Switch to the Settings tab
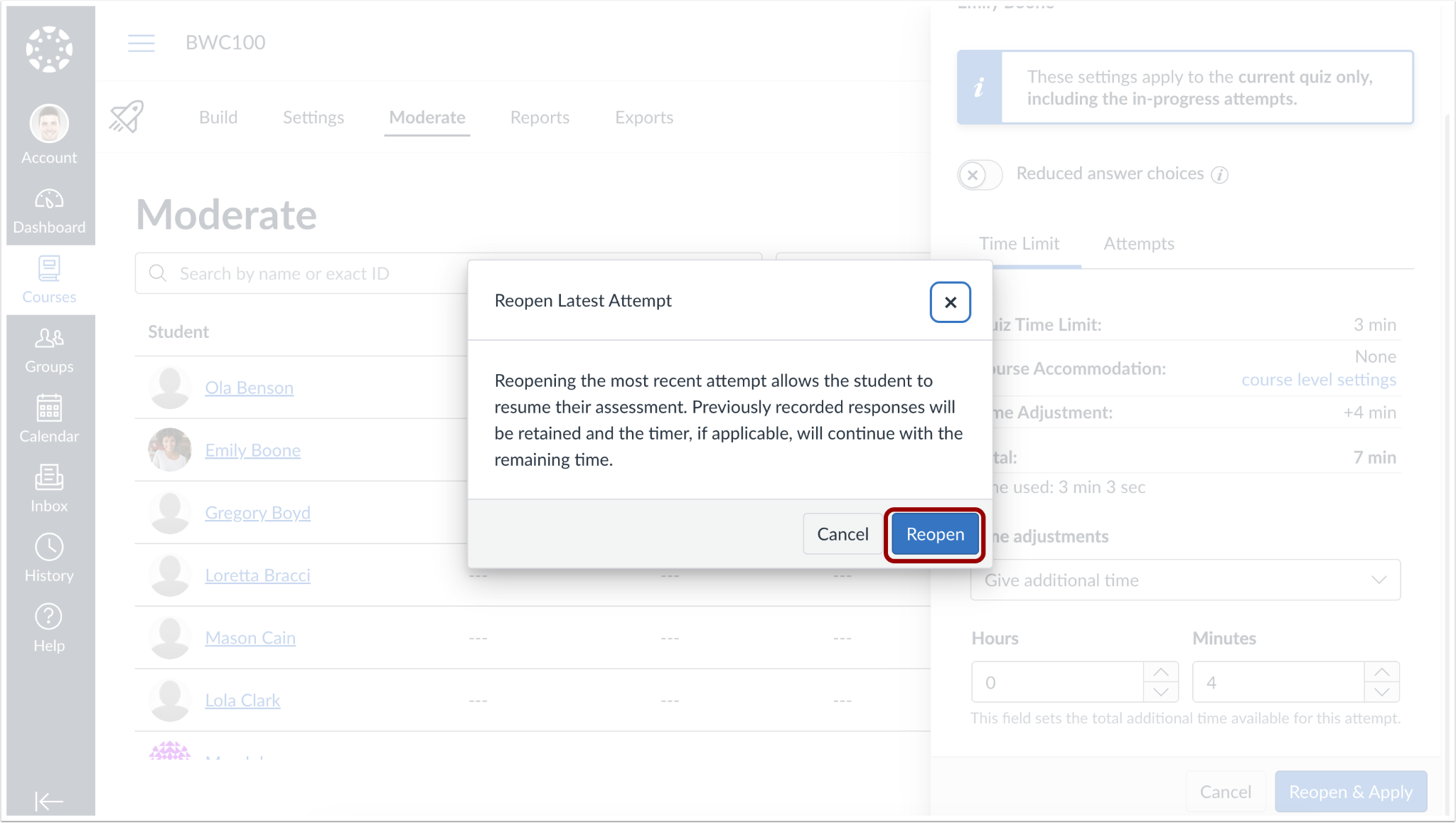The image size is (1456, 823). tap(314, 117)
